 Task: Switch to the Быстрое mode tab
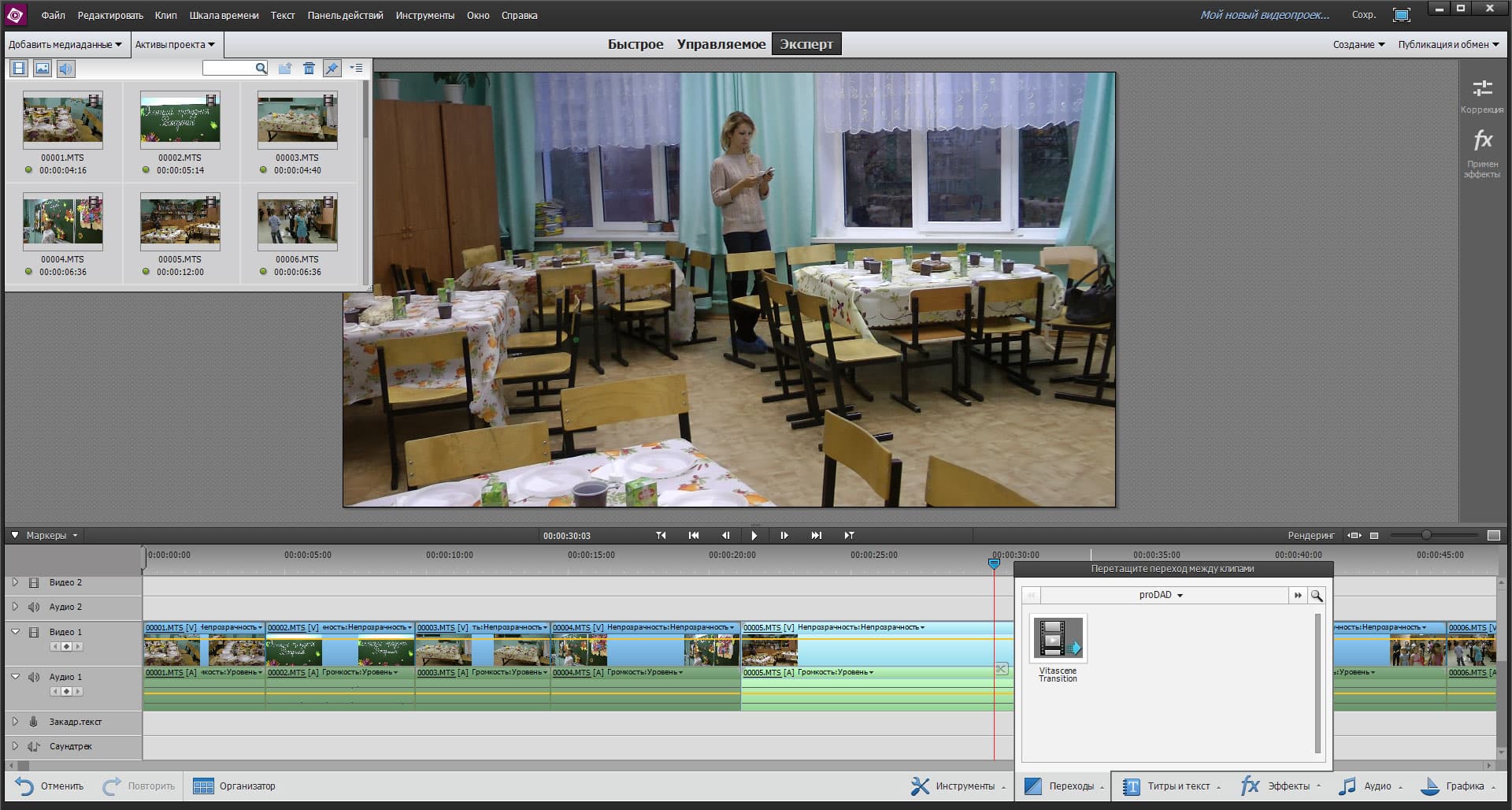[635, 44]
